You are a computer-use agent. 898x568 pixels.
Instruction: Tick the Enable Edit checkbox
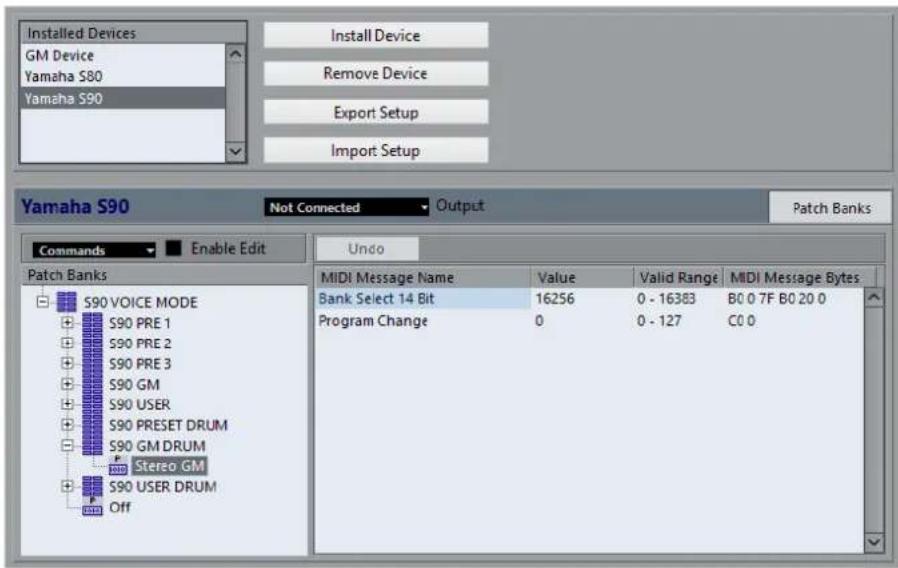tap(173, 248)
